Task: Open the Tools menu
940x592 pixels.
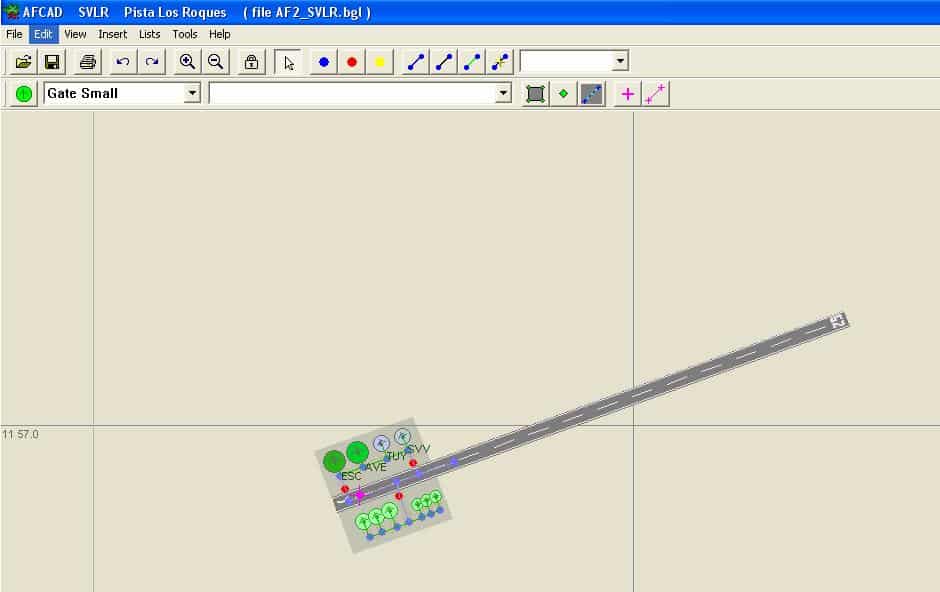Action: (185, 34)
